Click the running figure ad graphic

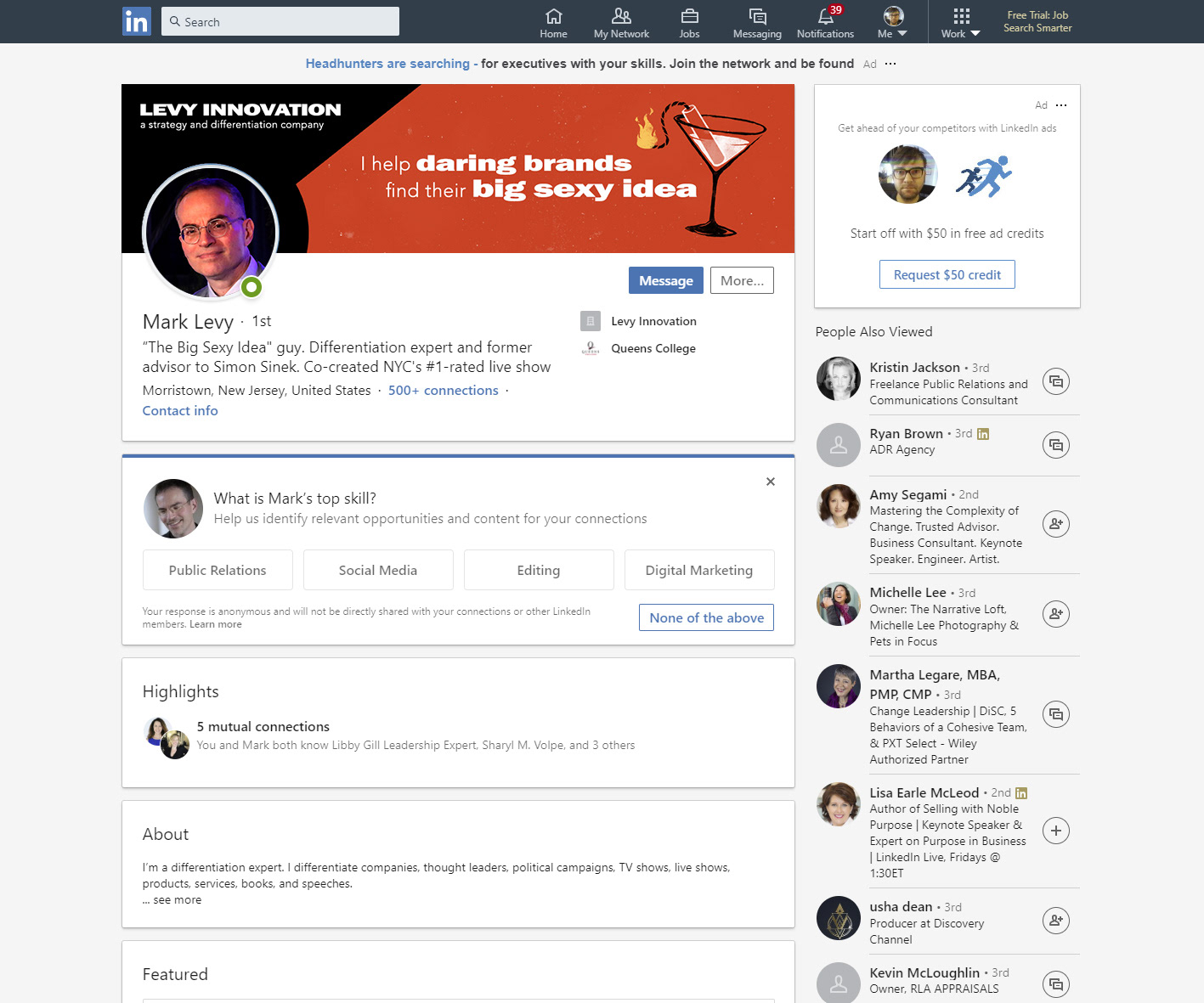[984, 176]
